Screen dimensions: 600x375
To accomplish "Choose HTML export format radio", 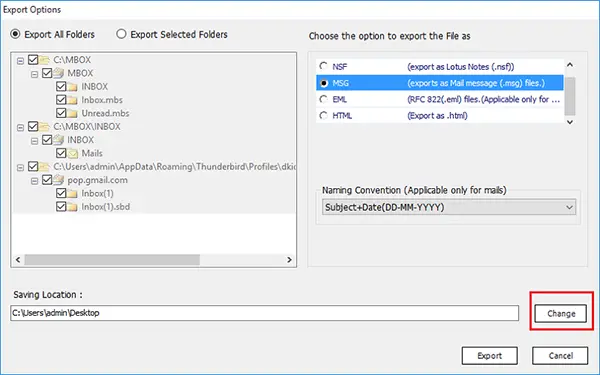I will 324,115.
